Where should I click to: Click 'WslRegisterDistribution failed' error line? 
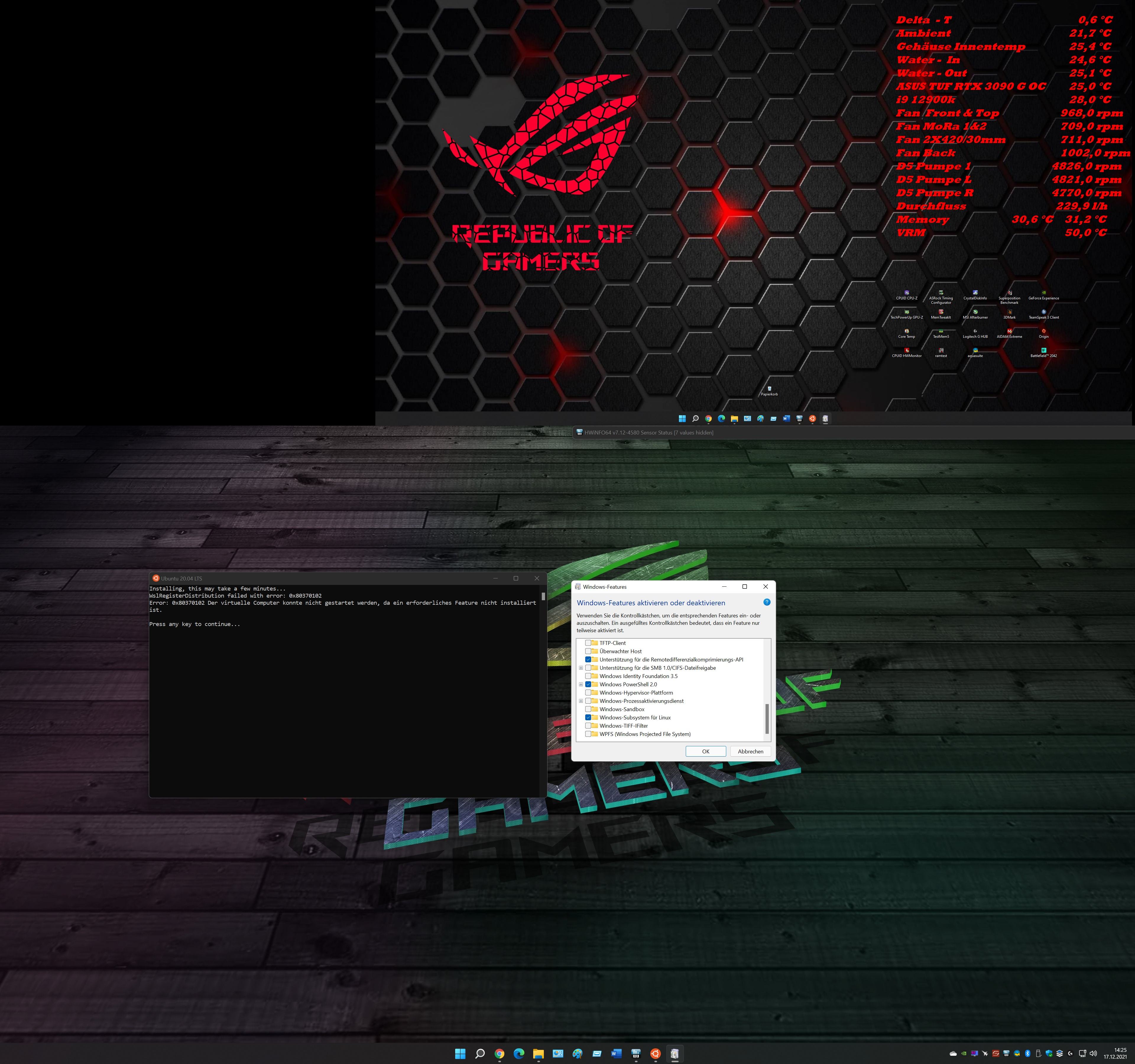click(235, 595)
